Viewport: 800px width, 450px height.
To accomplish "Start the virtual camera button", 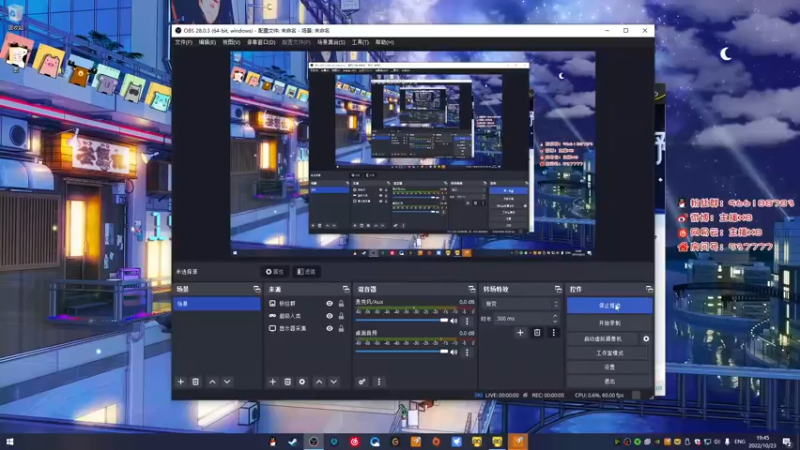I will coord(603,339).
